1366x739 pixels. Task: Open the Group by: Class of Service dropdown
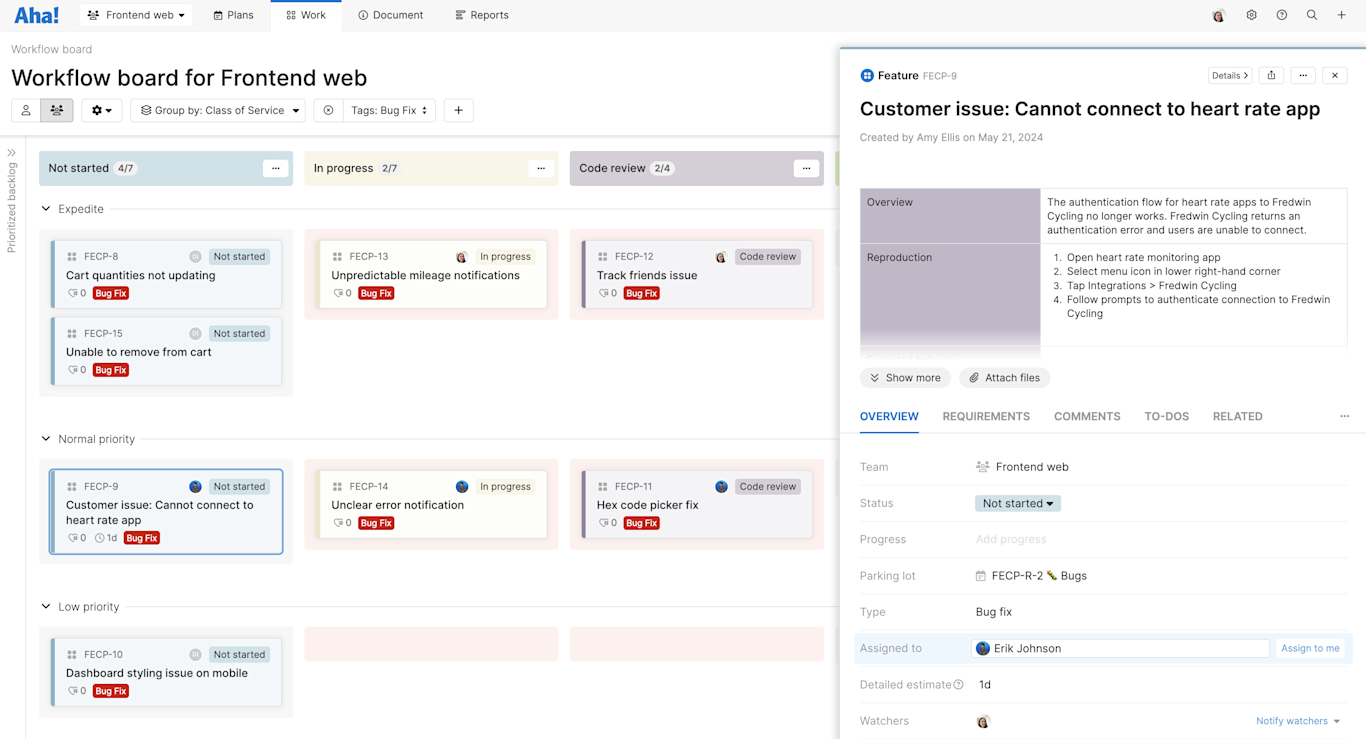pos(217,110)
